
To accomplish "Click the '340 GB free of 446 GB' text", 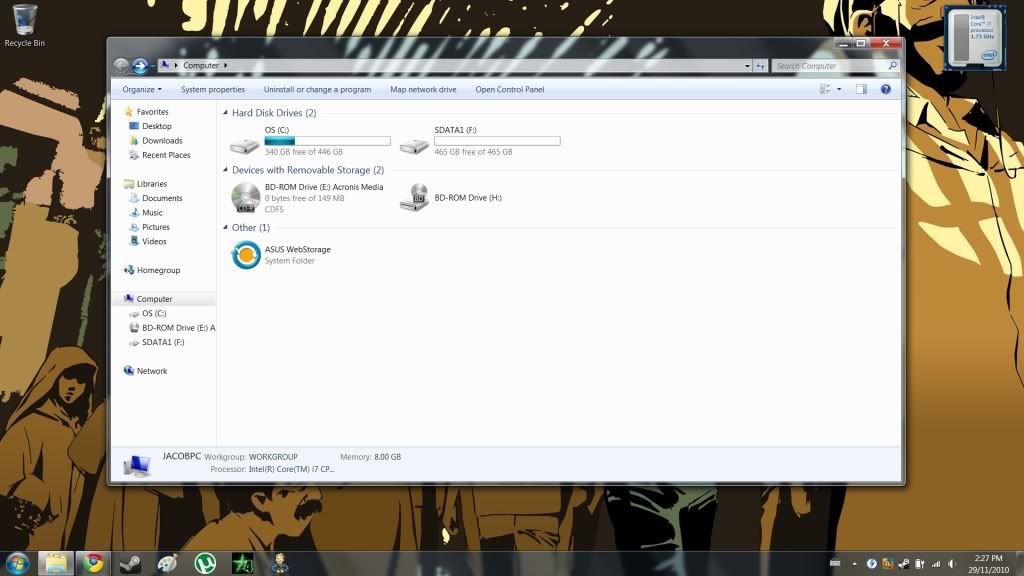I will (x=304, y=152).
